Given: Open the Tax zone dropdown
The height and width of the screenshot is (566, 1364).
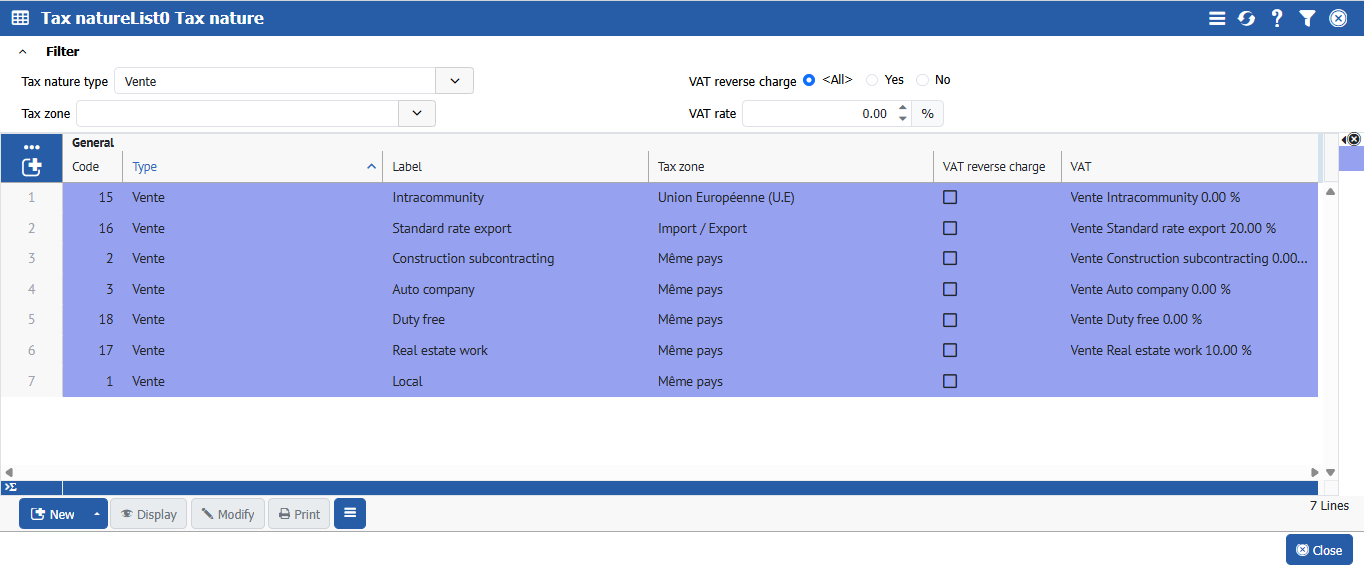Looking at the screenshot, I should click(x=417, y=114).
